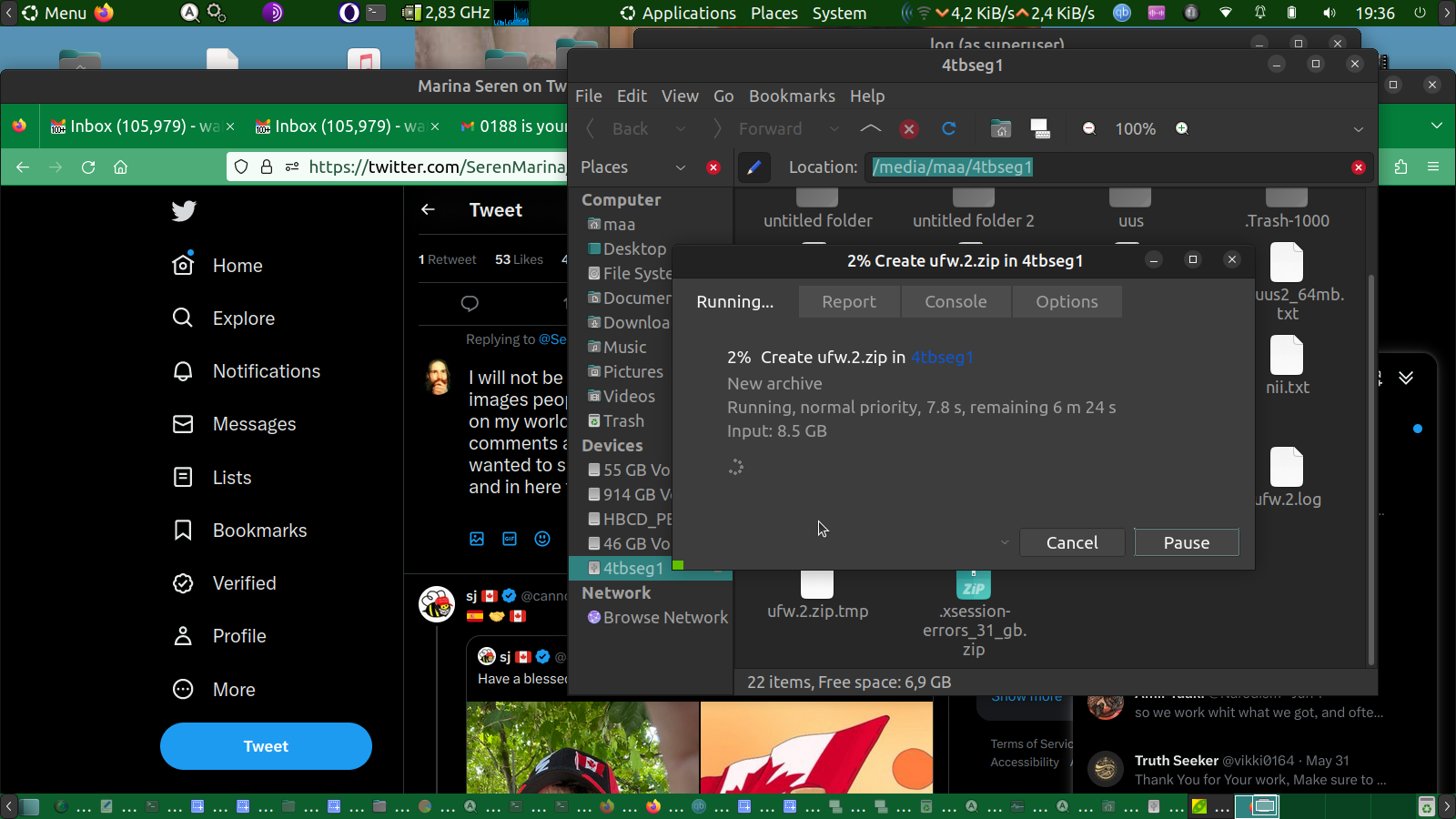The height and width of the screenshot is (819, 1456).
Task: Open Twitter Messages
Action: coord(234,424)
